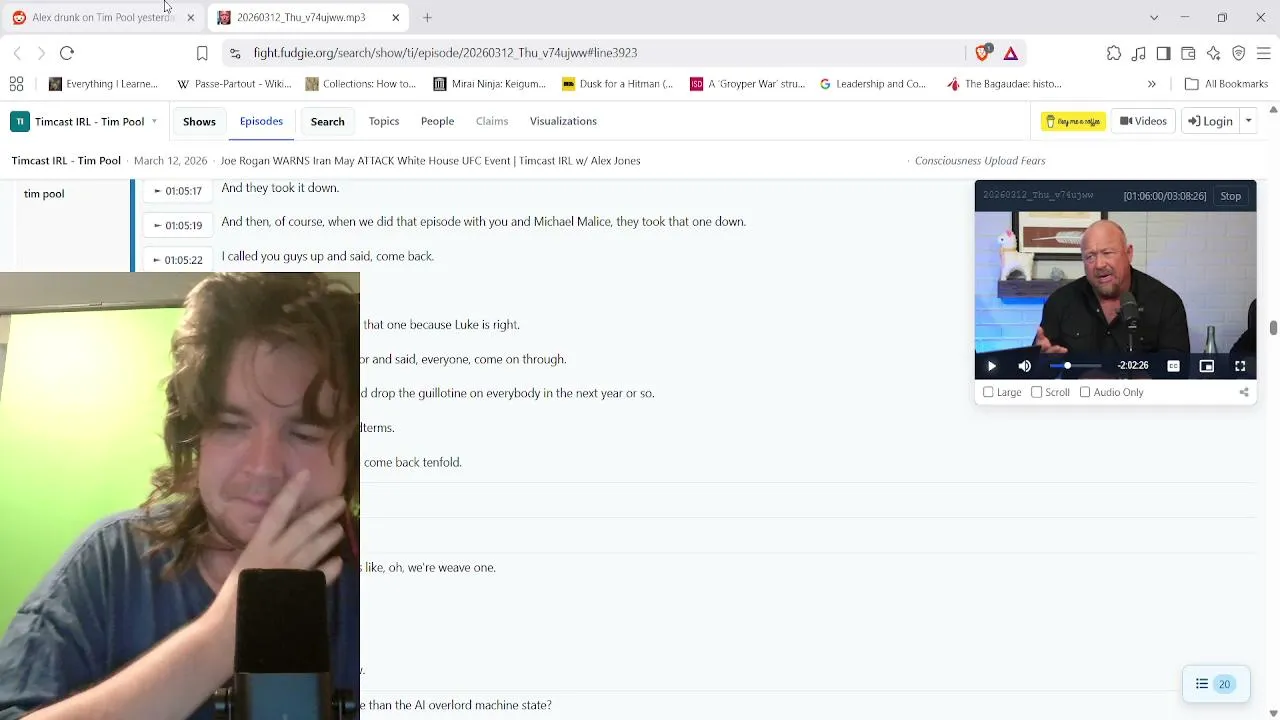
Task: Open the 'Everything I Learne...' bookmark
Action: [x=103, y=84]
